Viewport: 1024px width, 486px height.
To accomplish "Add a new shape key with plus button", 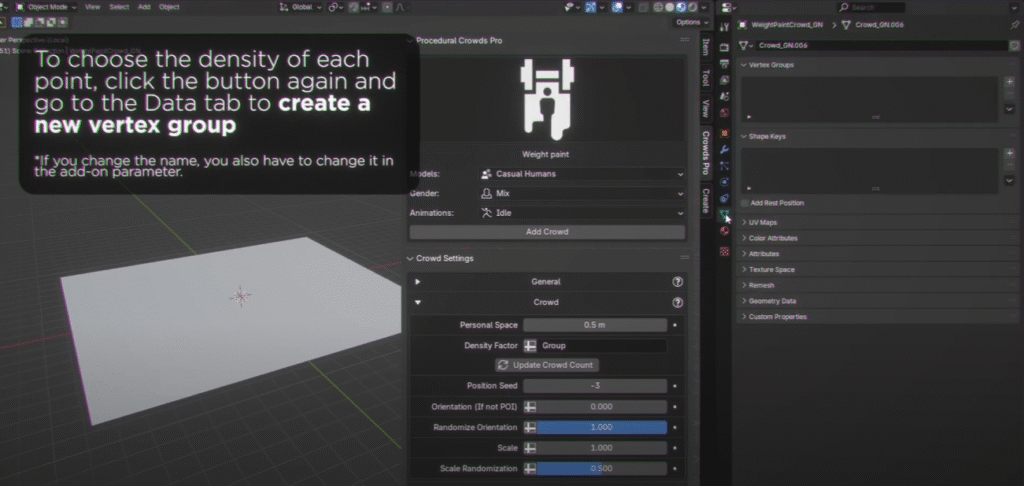I will pos(1009,153).
